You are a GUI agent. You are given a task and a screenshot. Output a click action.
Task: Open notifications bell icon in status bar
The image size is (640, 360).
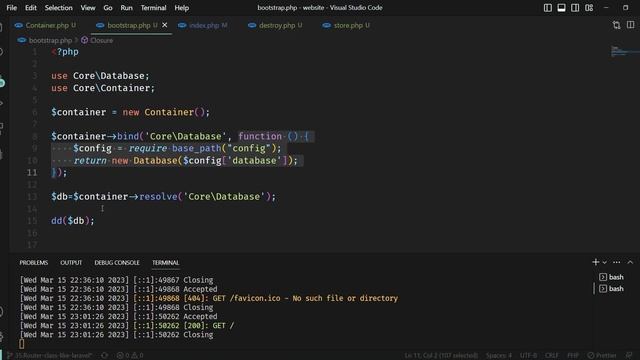click(x=629, y=356)
